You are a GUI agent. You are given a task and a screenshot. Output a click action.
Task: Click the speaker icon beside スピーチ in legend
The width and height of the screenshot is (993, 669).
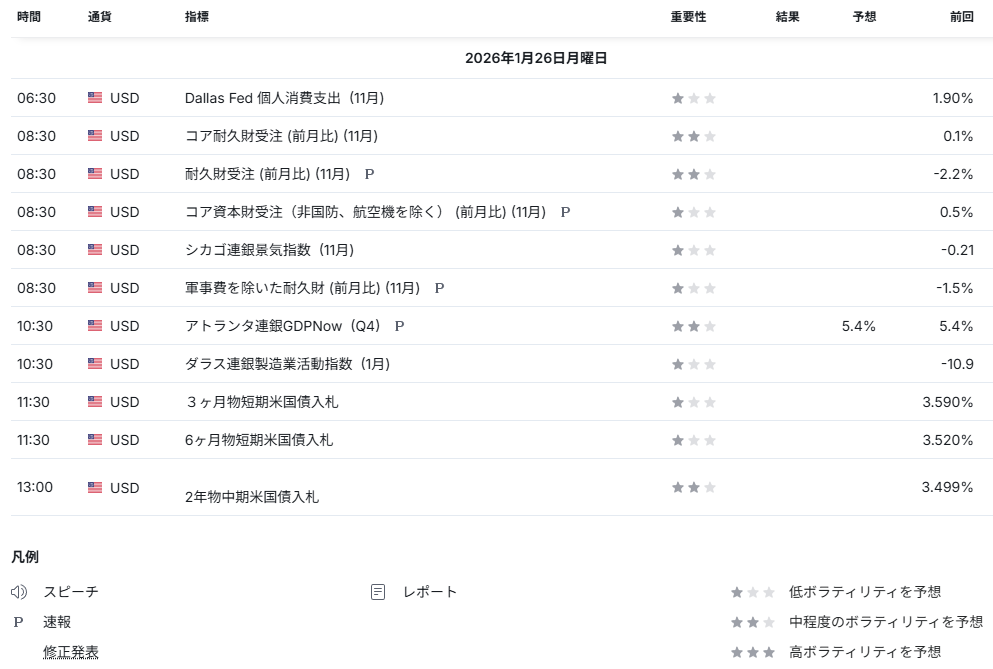pyautogui.click(x=19, y=592)
